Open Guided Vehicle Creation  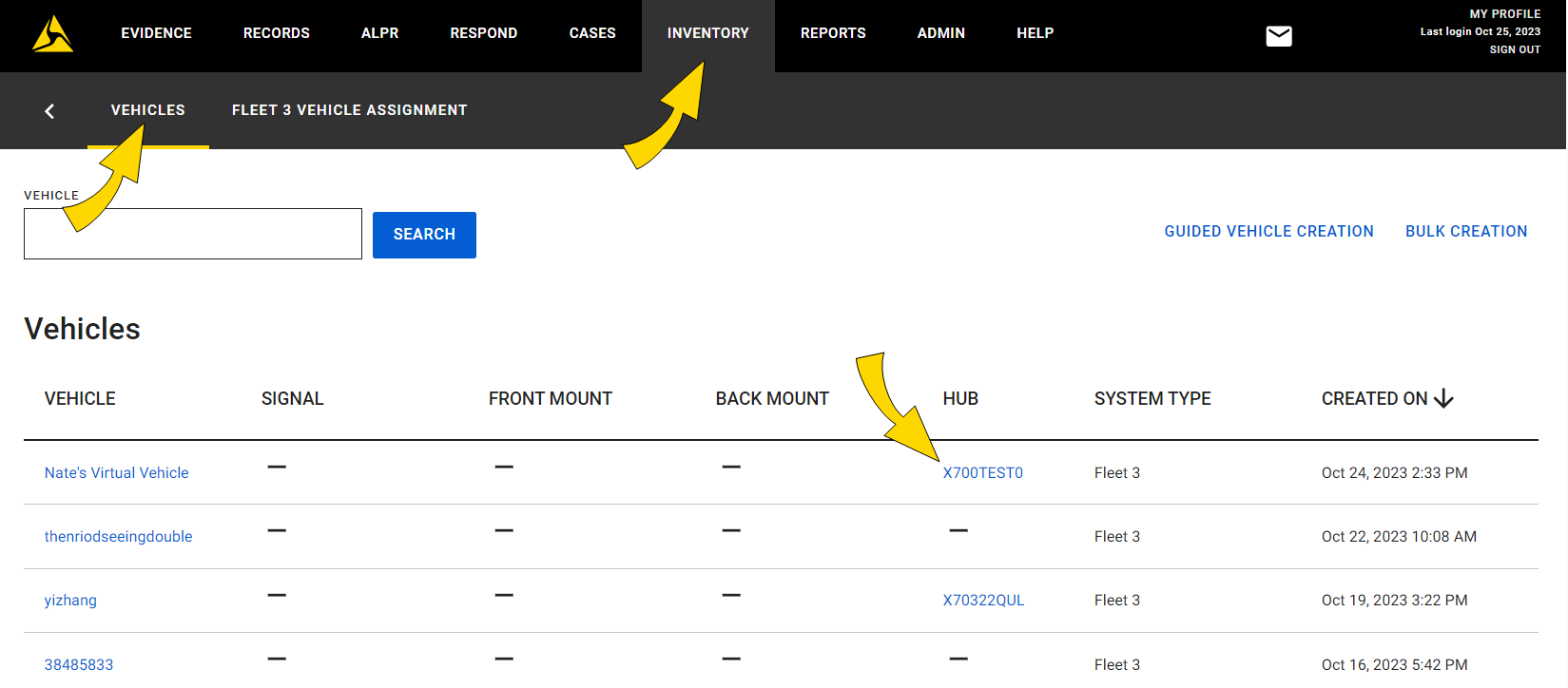[1268, 232]
